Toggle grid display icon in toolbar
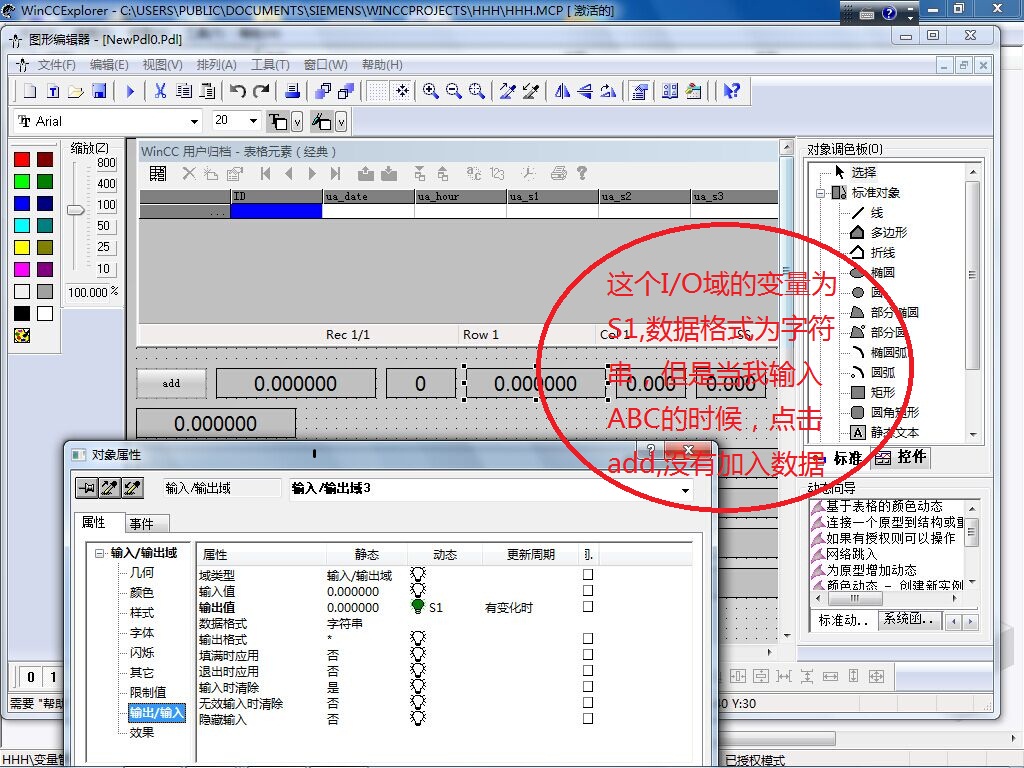This screenshot has width=1024, height=768. click(377, 91)
